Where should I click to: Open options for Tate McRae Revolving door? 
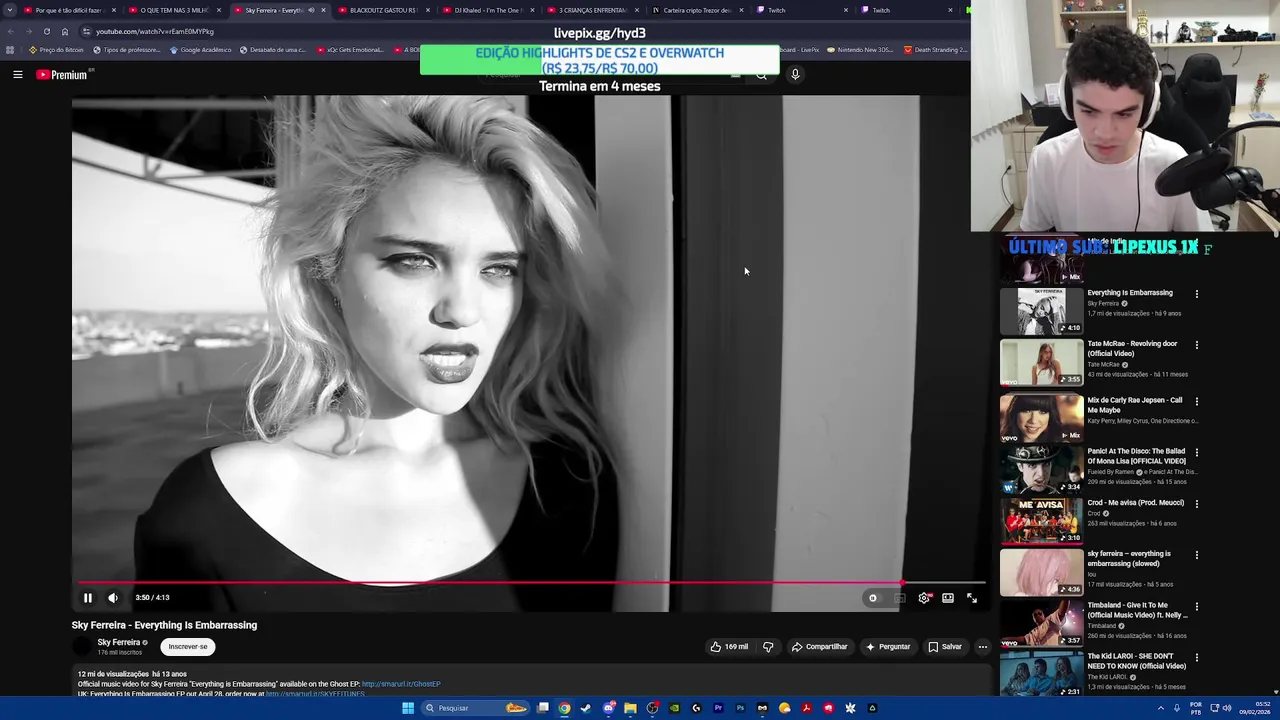click(x=1197, y=345)
